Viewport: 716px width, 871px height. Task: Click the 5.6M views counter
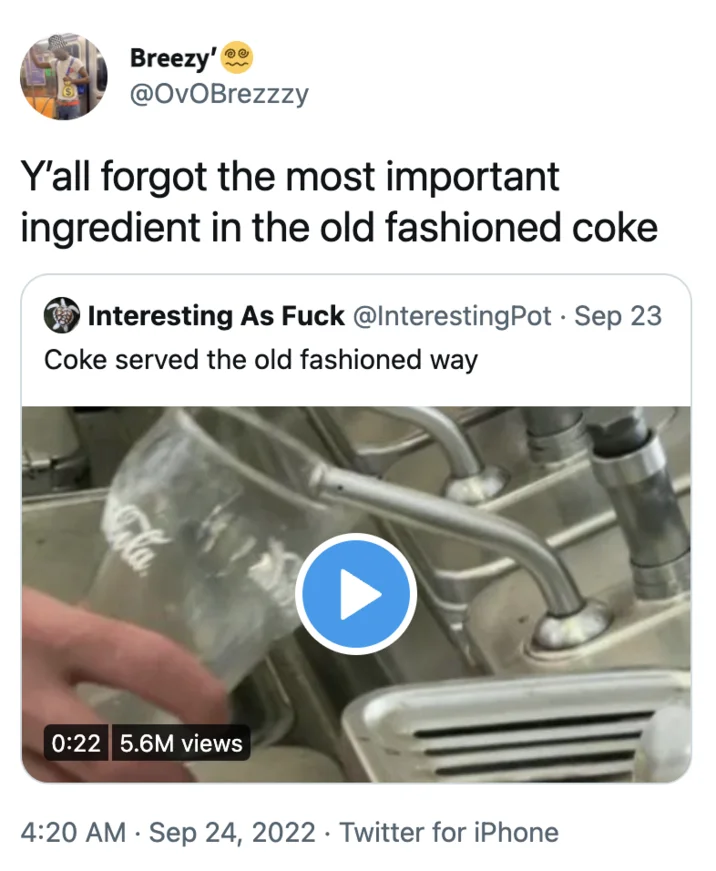(x=181, y=743)
